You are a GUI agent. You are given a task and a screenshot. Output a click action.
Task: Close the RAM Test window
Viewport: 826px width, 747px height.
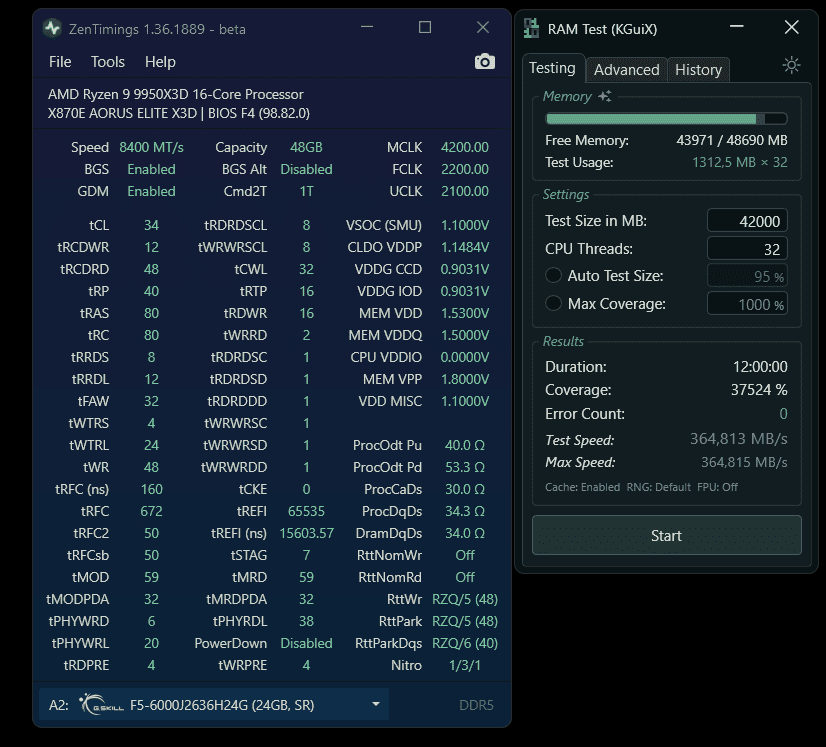tap(791, 27)
